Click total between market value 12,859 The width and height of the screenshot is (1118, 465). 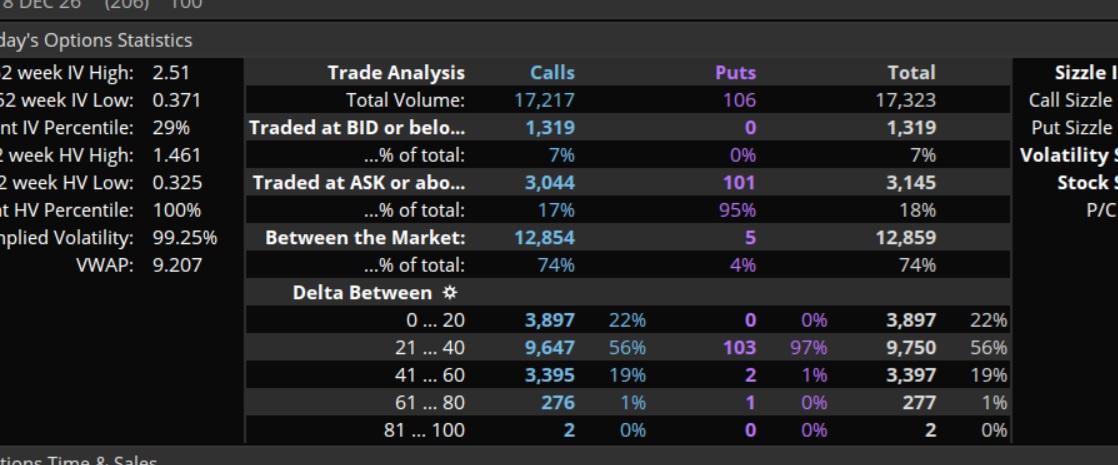(x=906, y=237)
